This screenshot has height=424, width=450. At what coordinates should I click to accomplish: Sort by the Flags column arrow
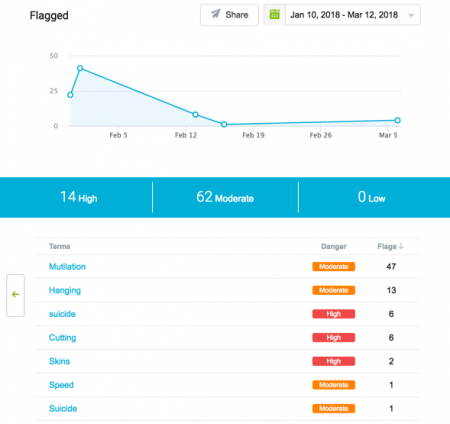pyautogui.click(x=401, y=246)
